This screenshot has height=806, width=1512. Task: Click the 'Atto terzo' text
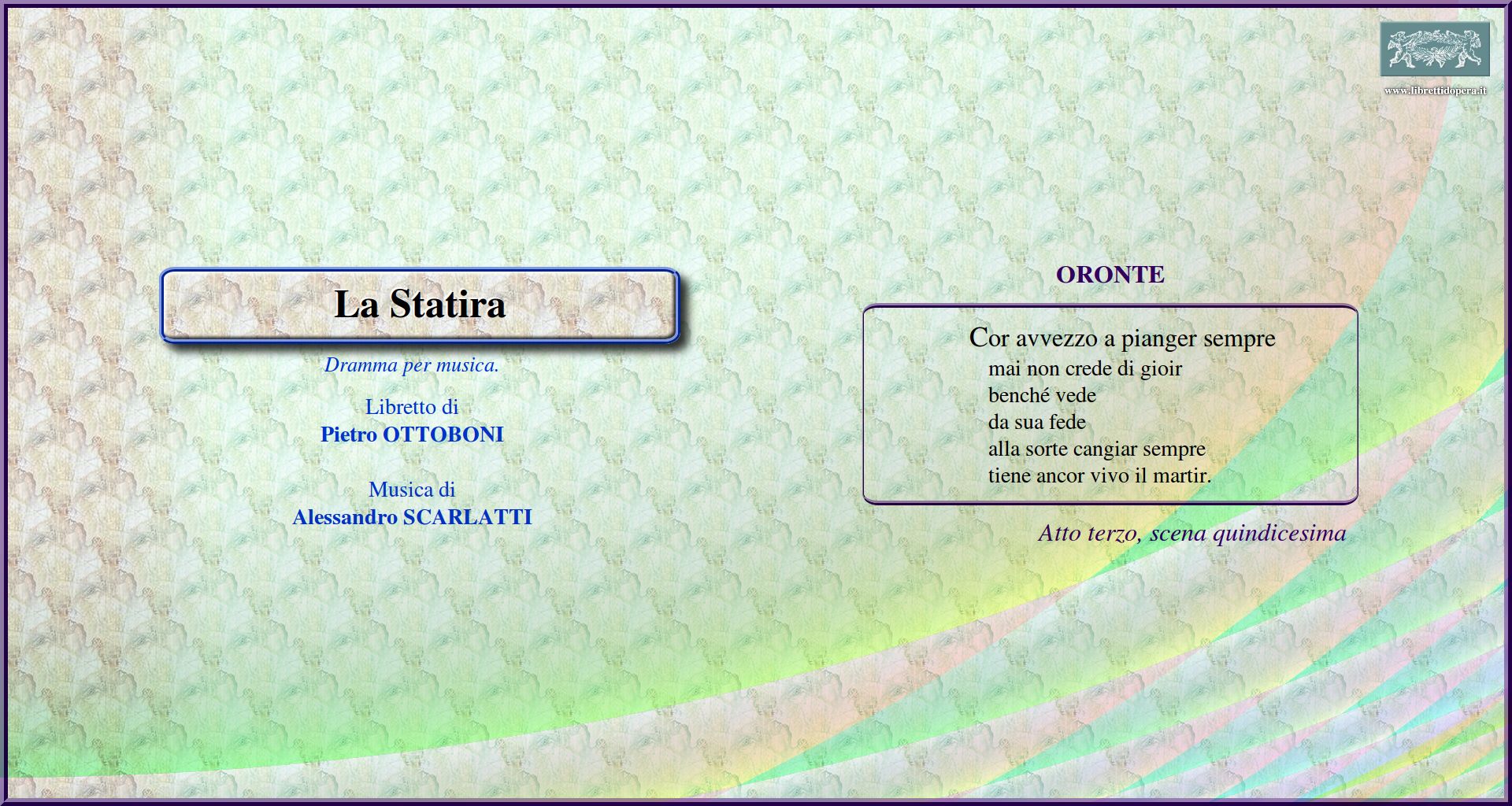point(1088,534)
